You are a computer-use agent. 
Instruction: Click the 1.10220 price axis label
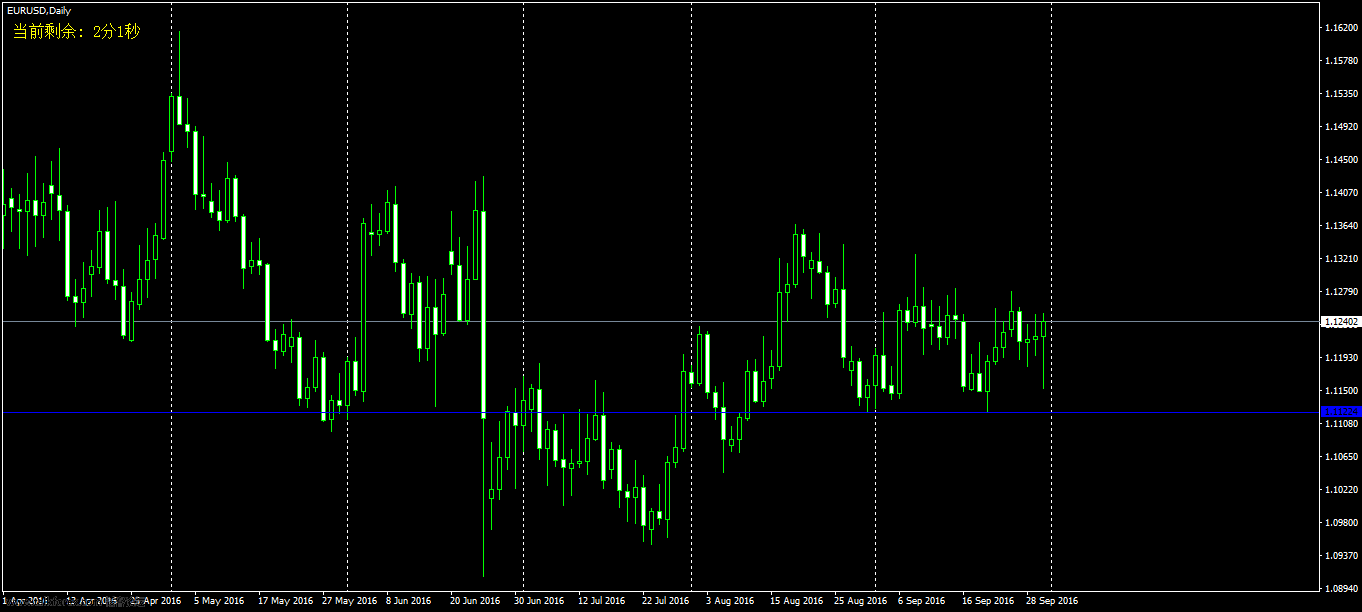(x=1341, y=490)
